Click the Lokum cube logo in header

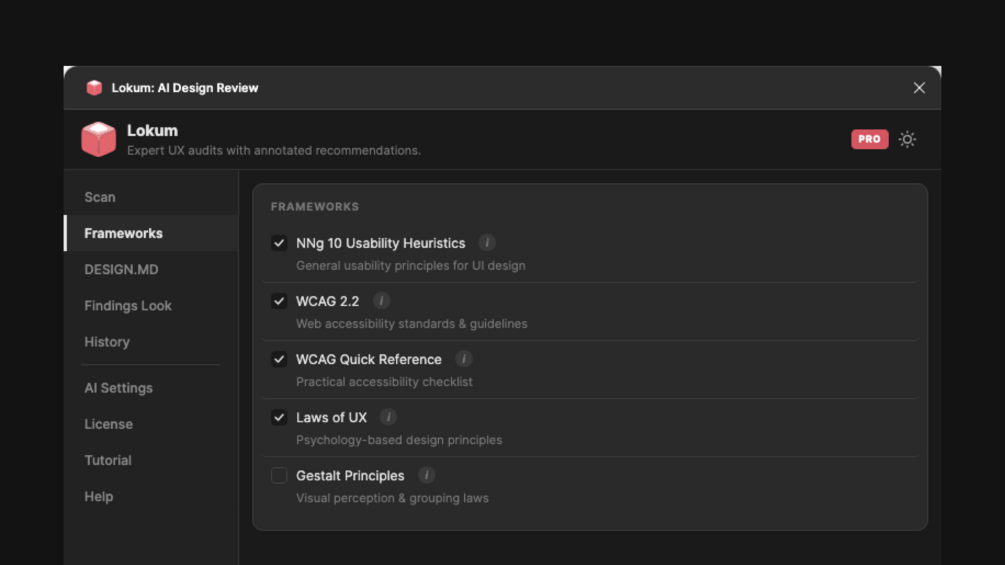click(99, 139)
